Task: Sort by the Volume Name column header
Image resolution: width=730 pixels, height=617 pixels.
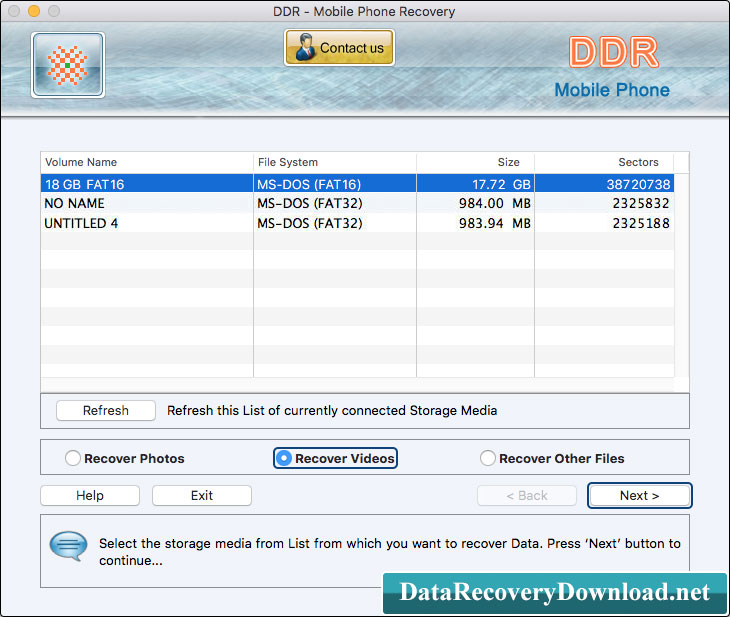Action: [147, 162]
